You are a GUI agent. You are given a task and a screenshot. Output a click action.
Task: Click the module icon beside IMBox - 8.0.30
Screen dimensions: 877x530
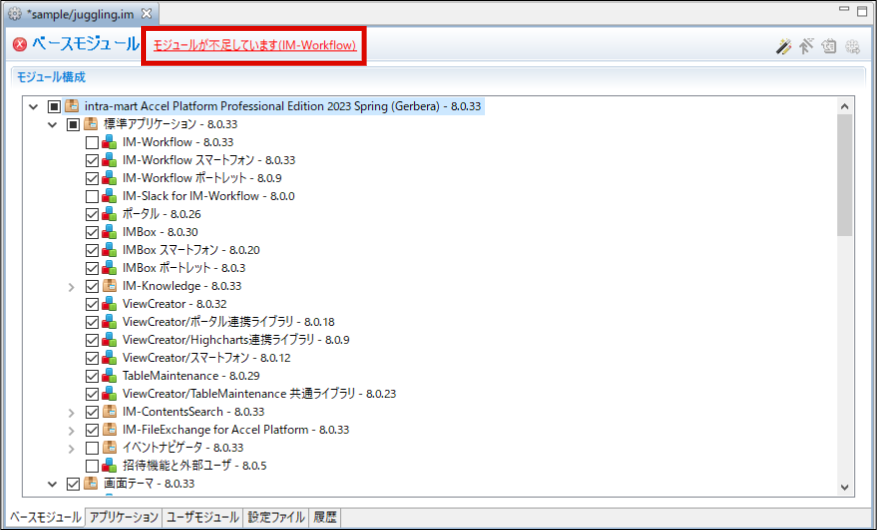coord(110,231)
